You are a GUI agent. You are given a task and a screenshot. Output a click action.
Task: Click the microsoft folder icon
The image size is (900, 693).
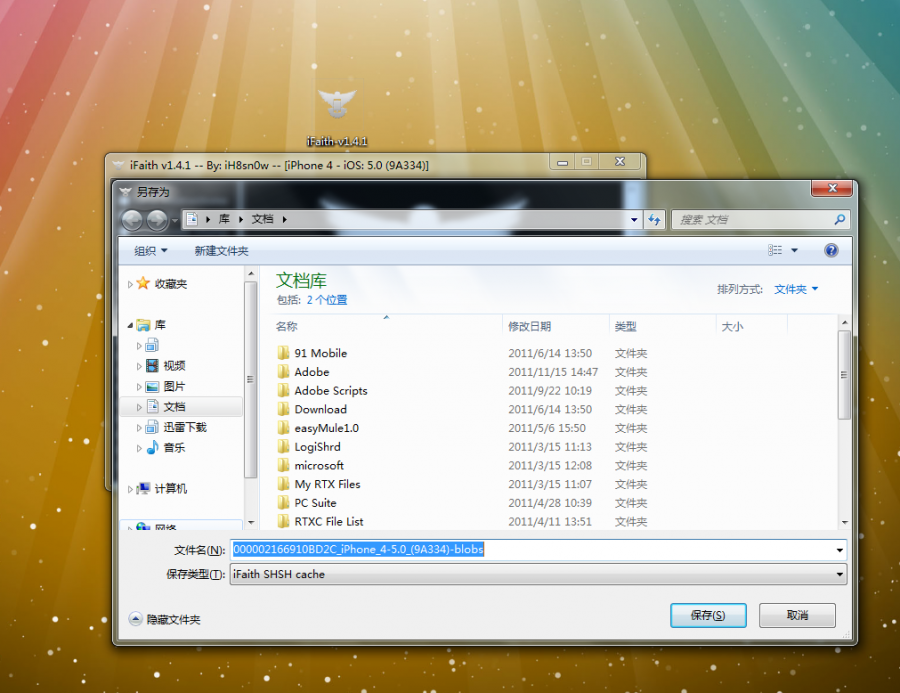[x=283, y=465]
